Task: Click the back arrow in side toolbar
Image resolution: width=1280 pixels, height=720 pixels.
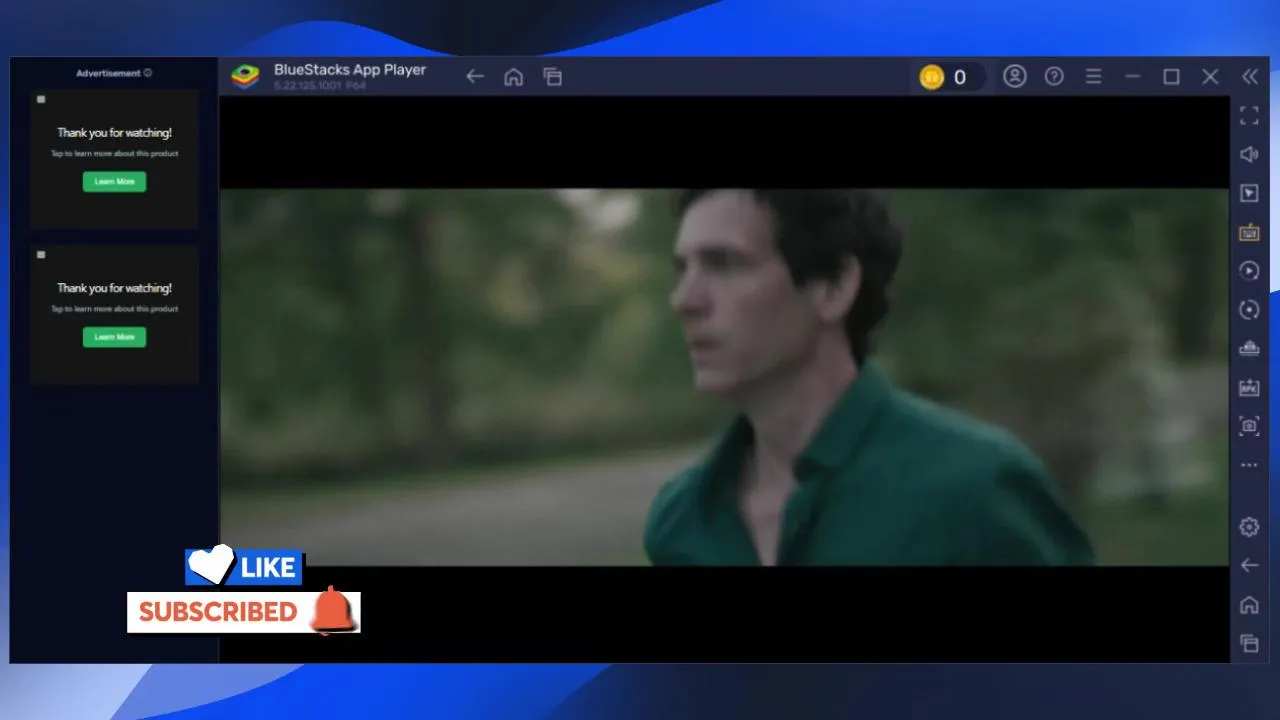Action: coord(1249,566)
